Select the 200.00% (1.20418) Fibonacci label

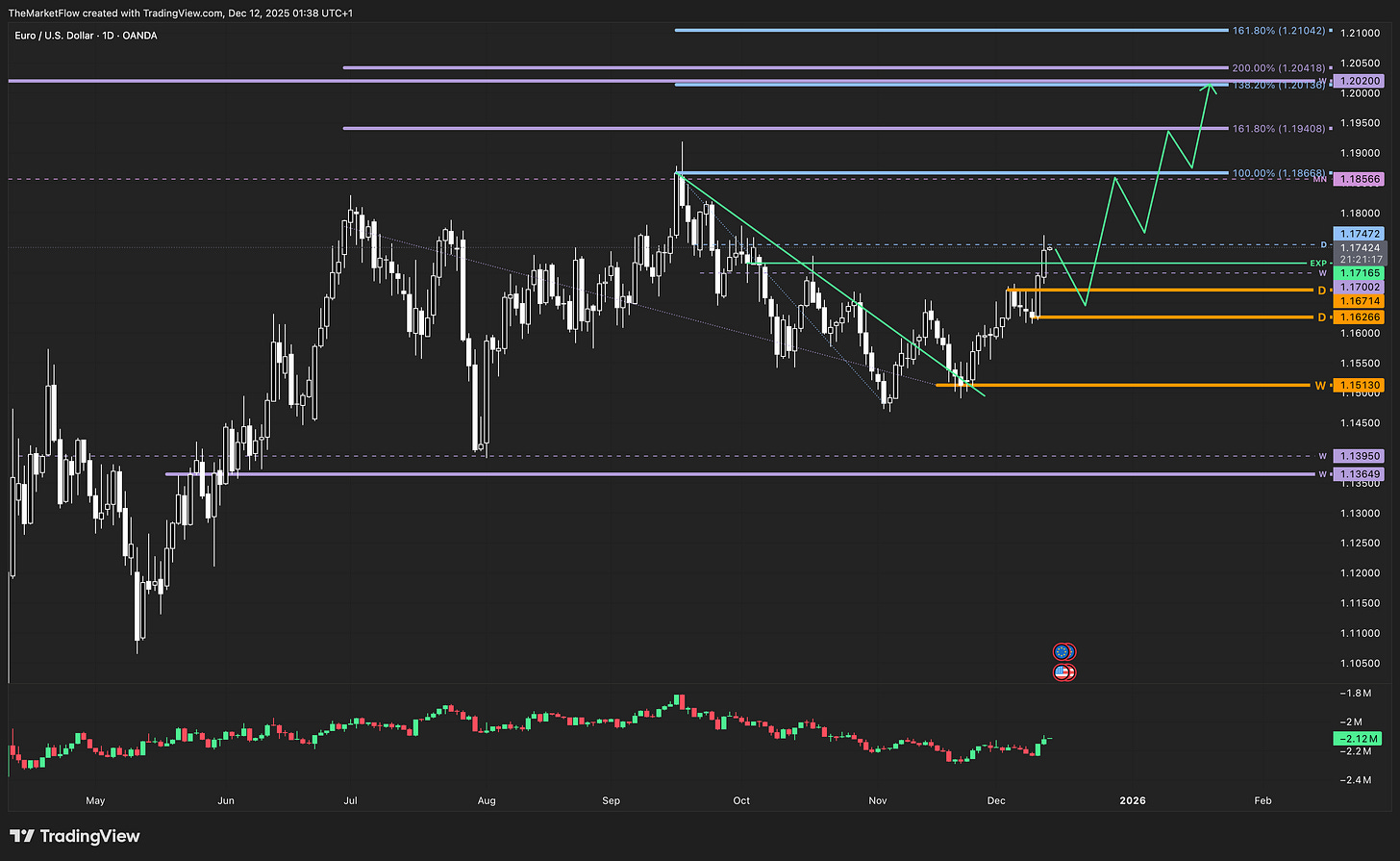coord(1279,68)
